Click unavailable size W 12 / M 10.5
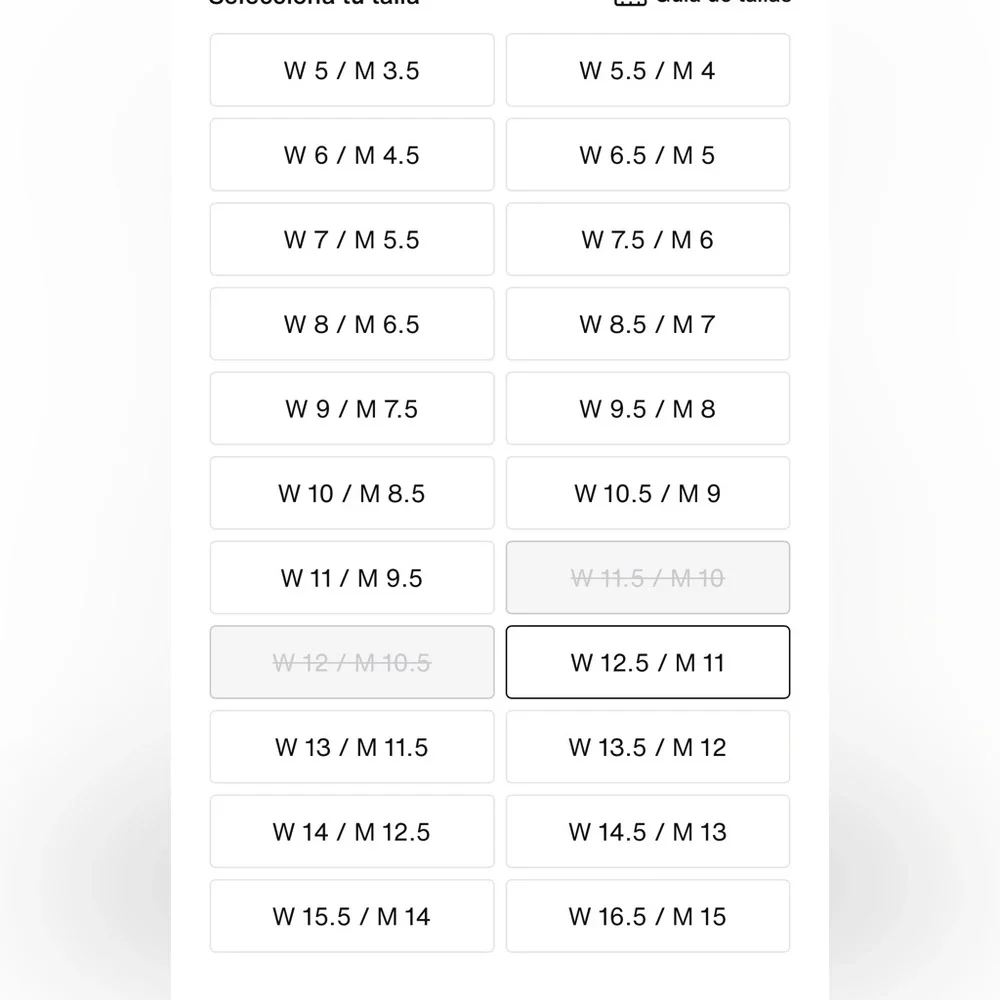Screen dimensions: 1000x1000 [352, 662]
